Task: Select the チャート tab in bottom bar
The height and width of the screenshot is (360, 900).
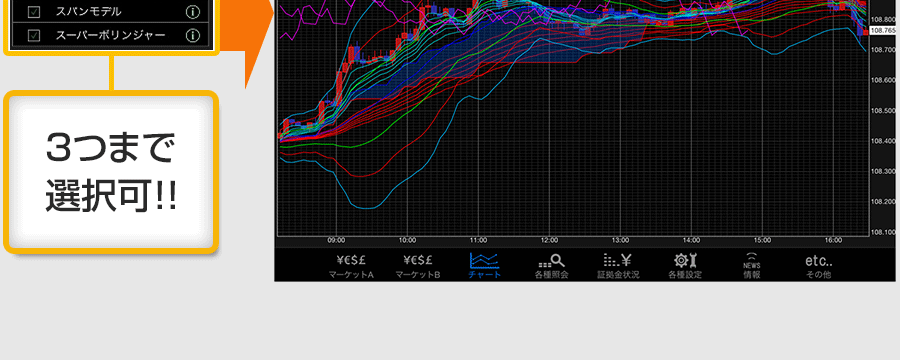Action: (x=484, y=266)
